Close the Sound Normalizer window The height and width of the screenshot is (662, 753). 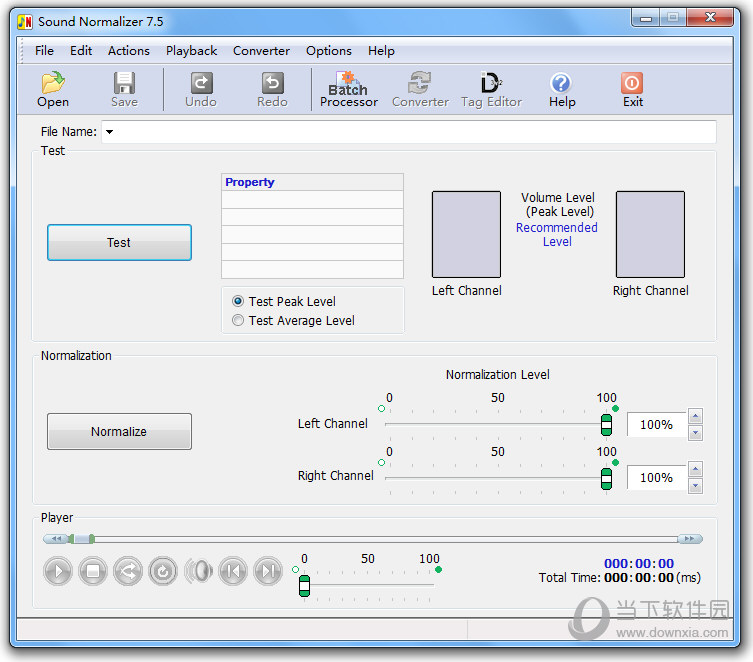pos(710,18)
